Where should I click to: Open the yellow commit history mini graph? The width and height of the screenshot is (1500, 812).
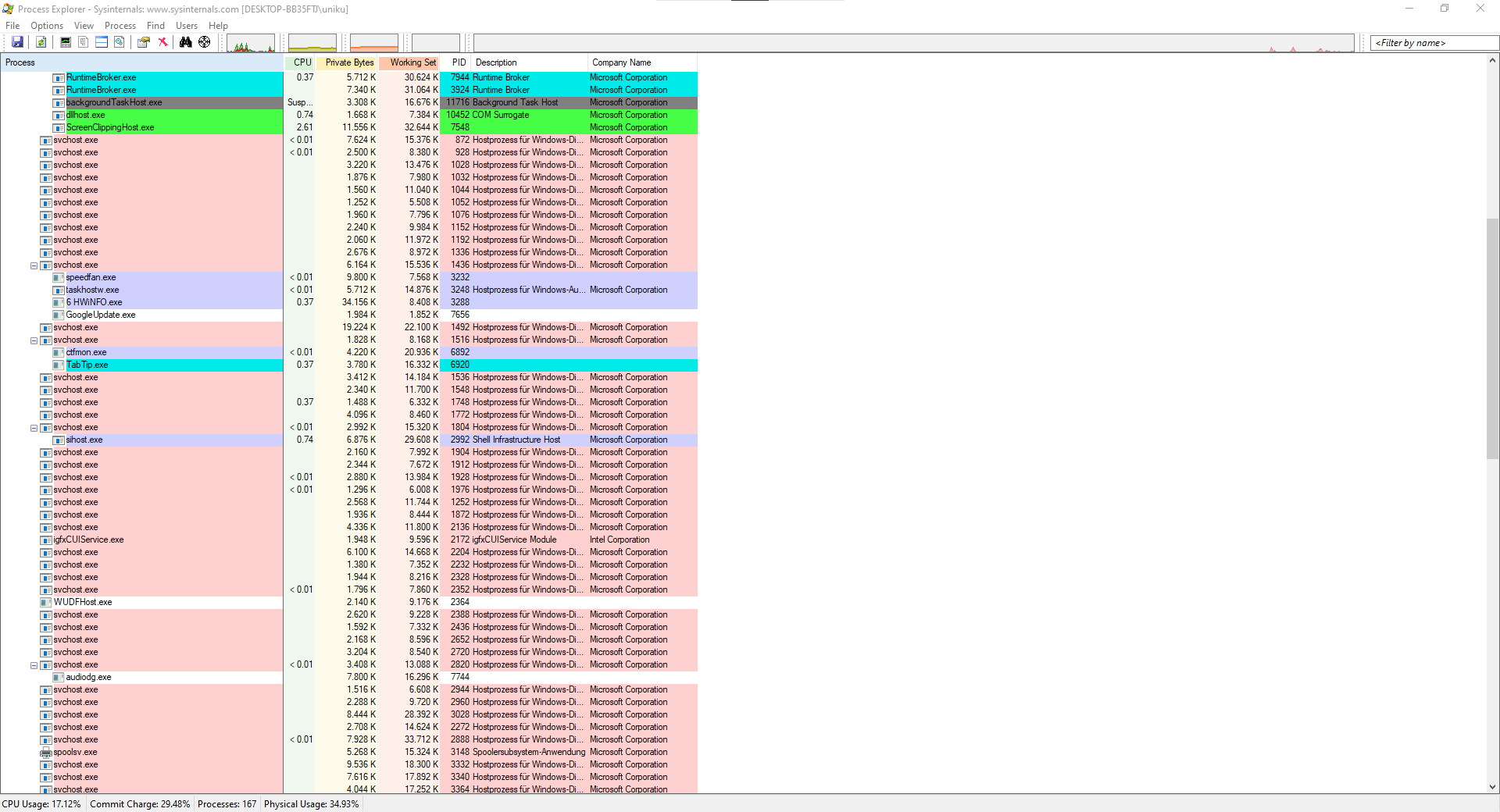click(x=312, y=43)
